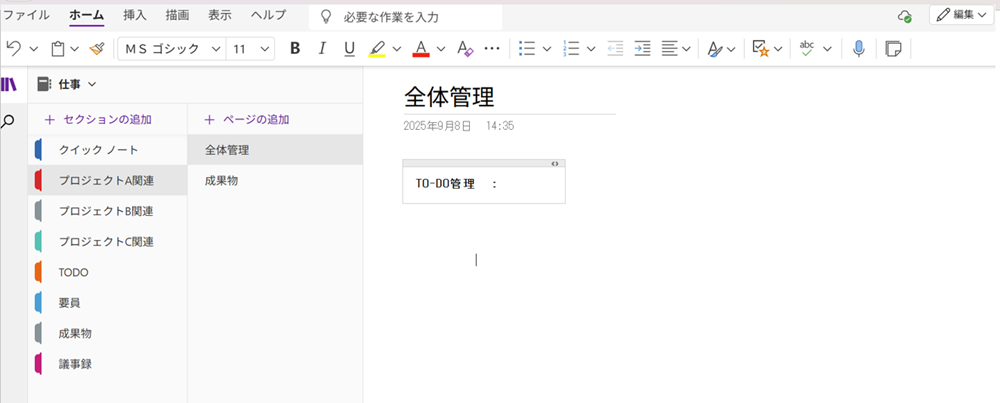Click the 全体管理 page title

[x=449, y=98]
